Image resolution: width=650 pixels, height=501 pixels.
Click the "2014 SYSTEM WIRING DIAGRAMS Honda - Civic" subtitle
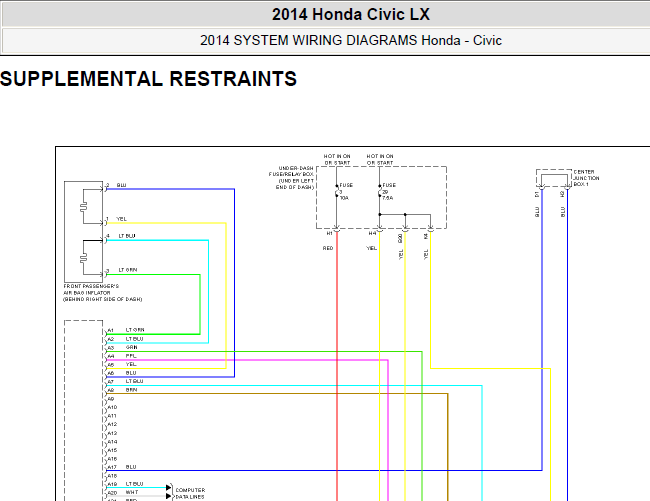[351, 41]
